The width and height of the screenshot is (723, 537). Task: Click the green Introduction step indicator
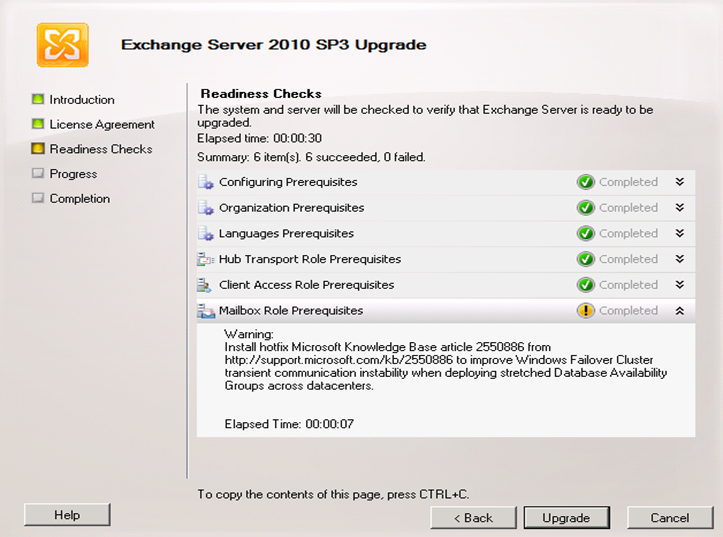(x=38, y=99)
